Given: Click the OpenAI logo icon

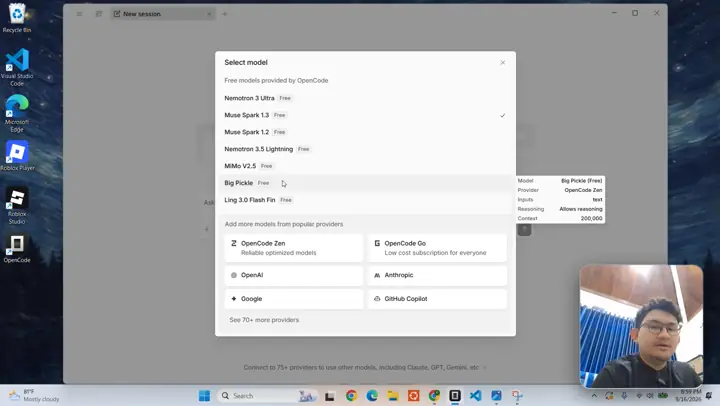Looking at the screenshot, I should (x=234, y=276).
